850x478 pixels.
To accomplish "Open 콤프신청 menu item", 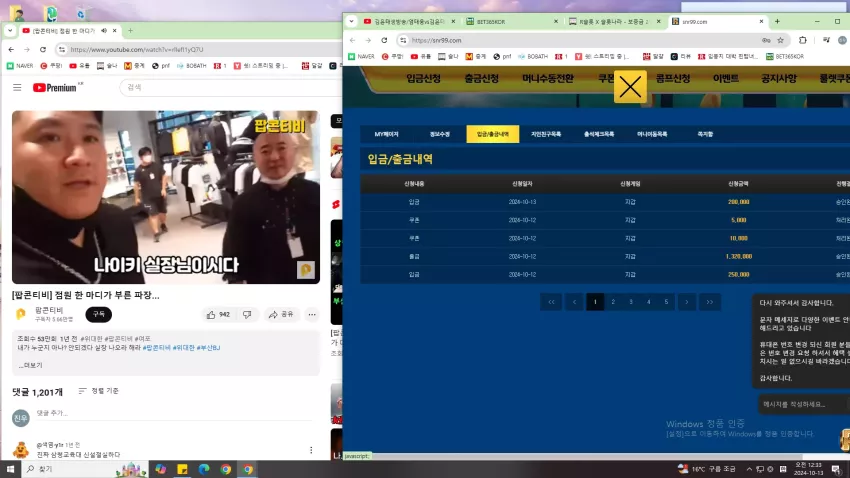I will click(x=673, y=79).
